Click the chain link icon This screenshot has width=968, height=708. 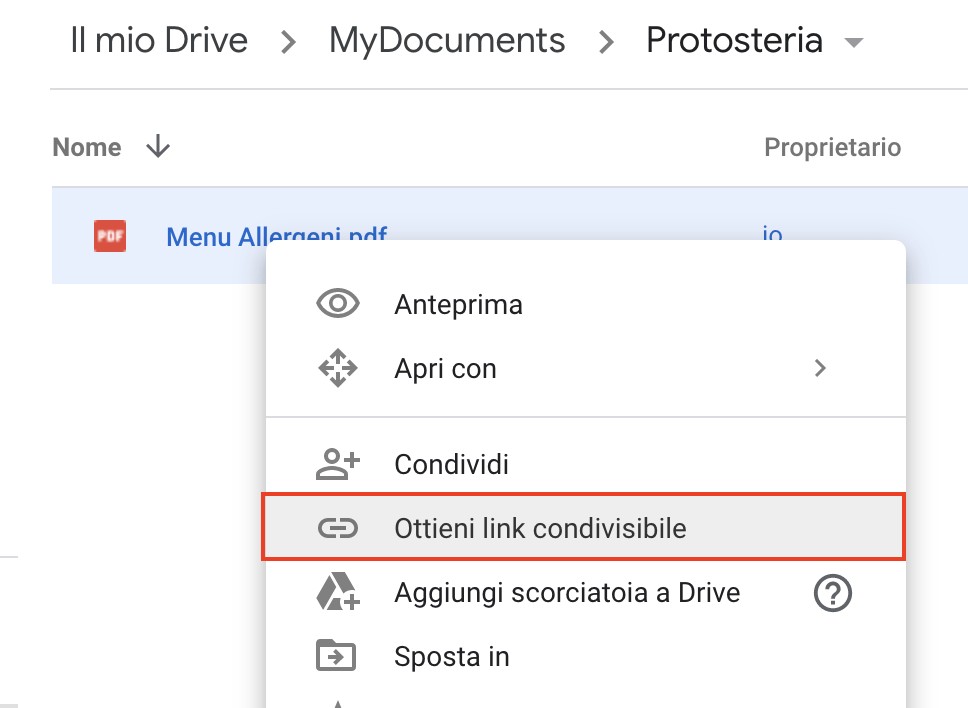point(338,528)
